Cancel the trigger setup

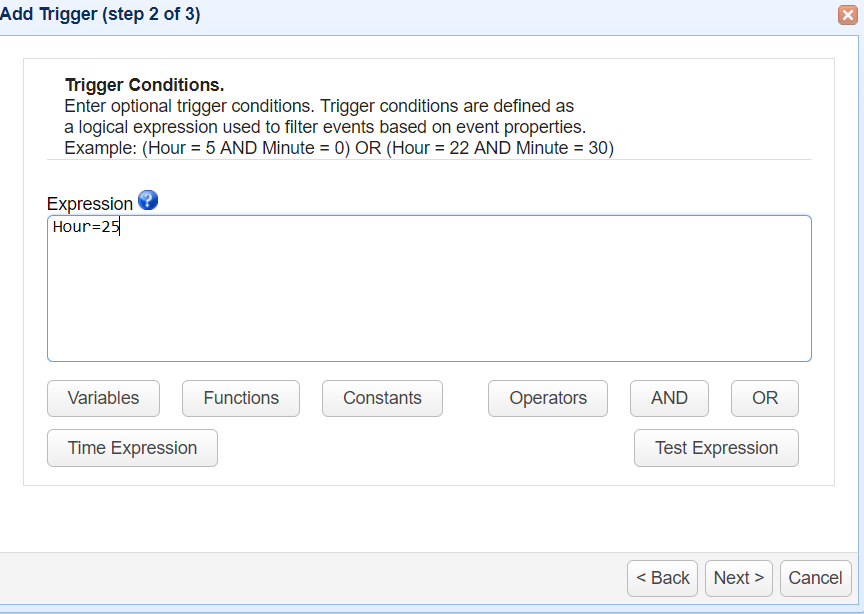(x=815, y=578)
